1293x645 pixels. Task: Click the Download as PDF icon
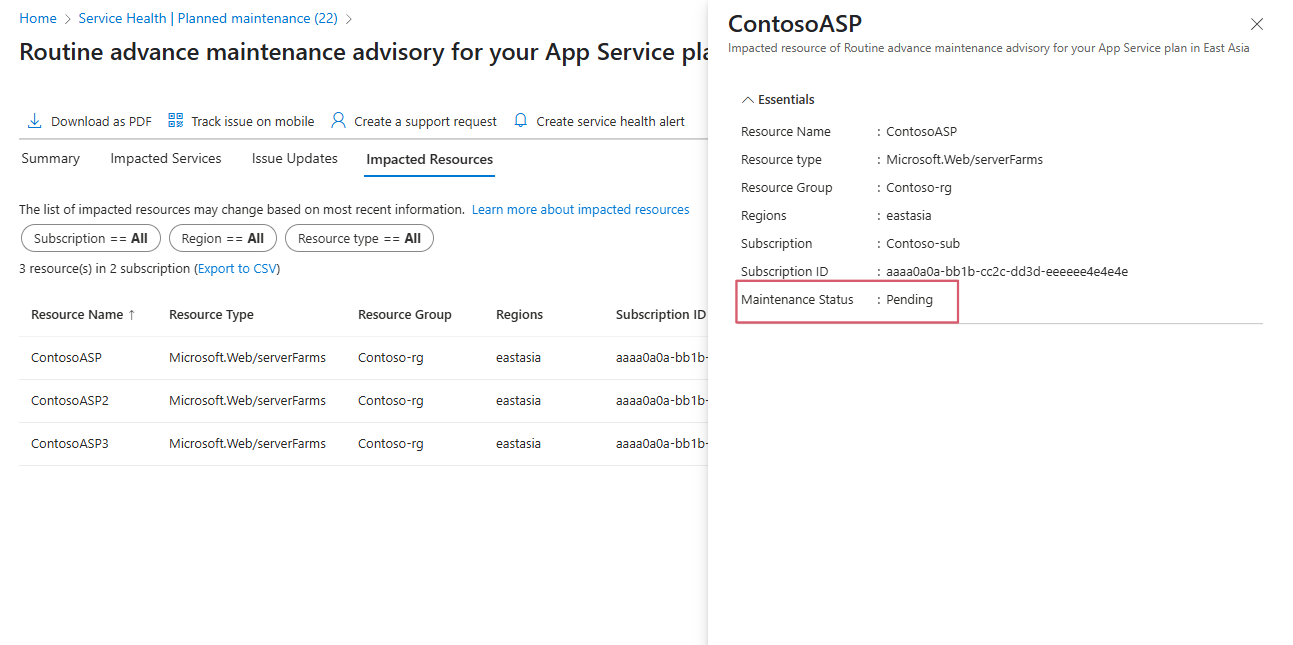34,121
